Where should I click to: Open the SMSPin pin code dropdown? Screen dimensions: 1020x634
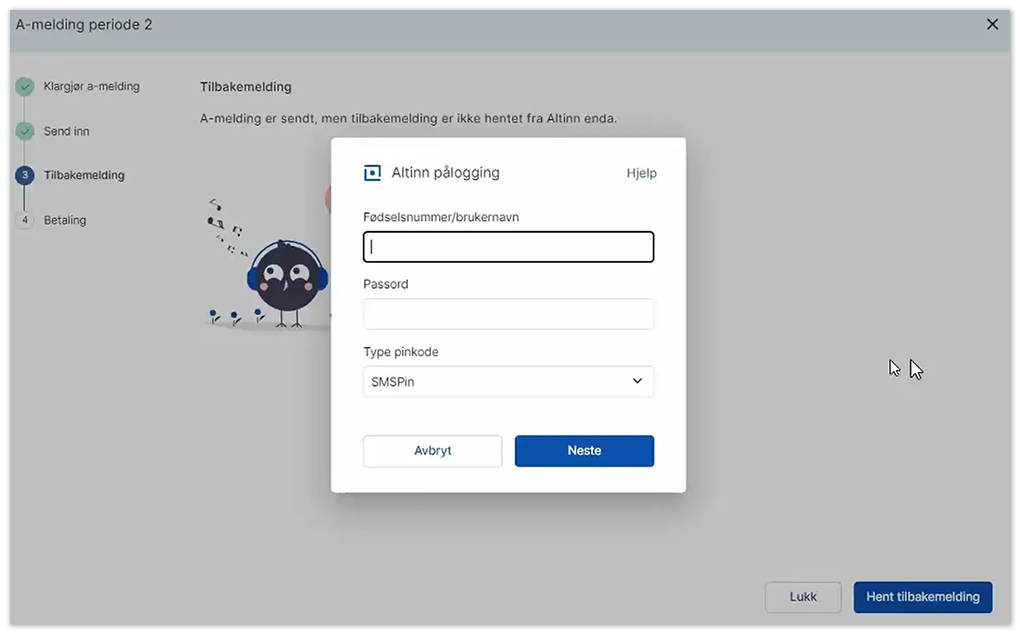coord(508,381)
